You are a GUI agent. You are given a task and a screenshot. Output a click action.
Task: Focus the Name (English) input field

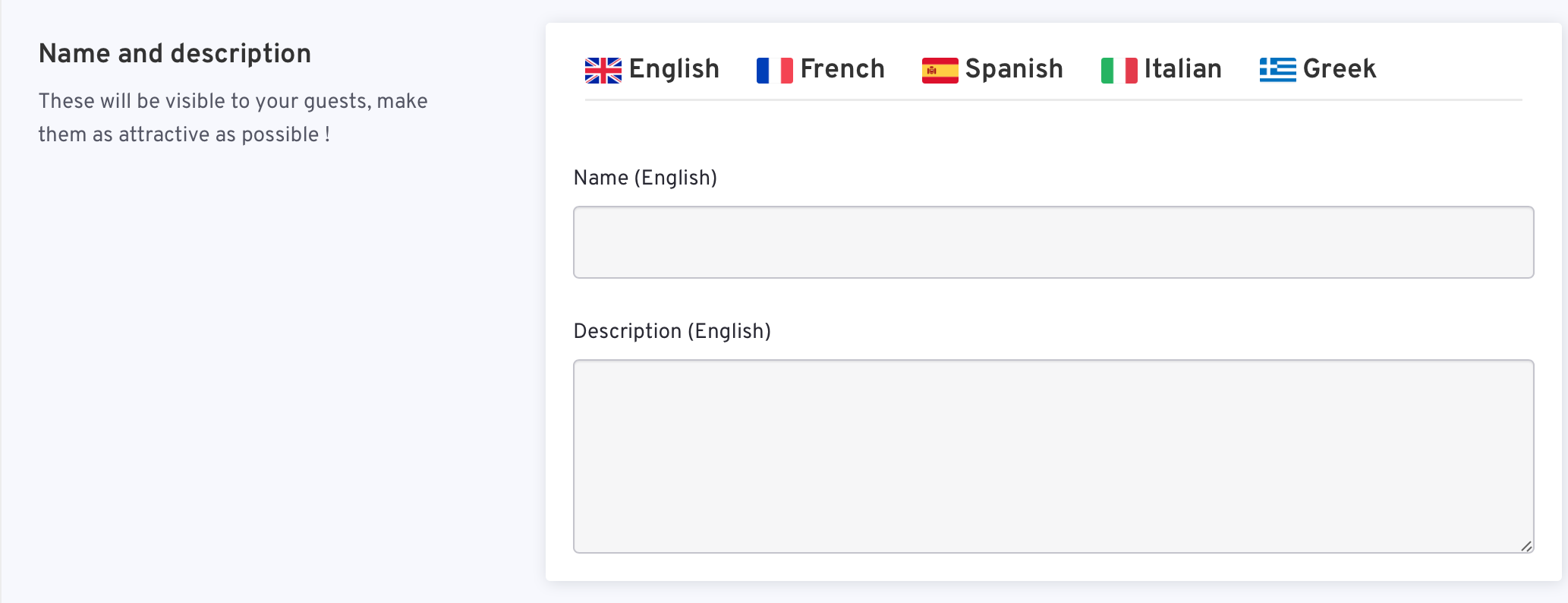[x=1053, y=242]
